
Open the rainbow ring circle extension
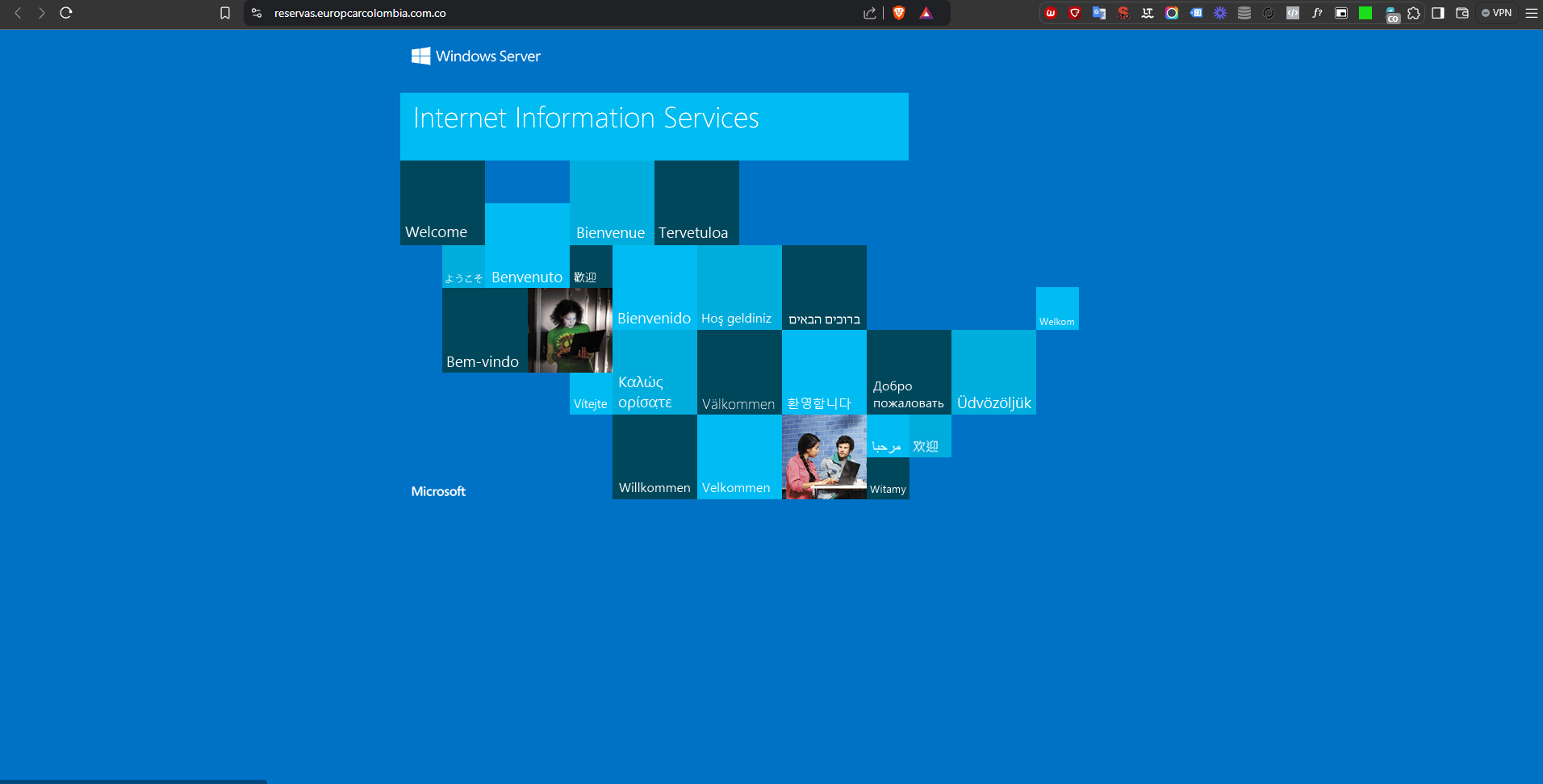(x=1172, y=13)
